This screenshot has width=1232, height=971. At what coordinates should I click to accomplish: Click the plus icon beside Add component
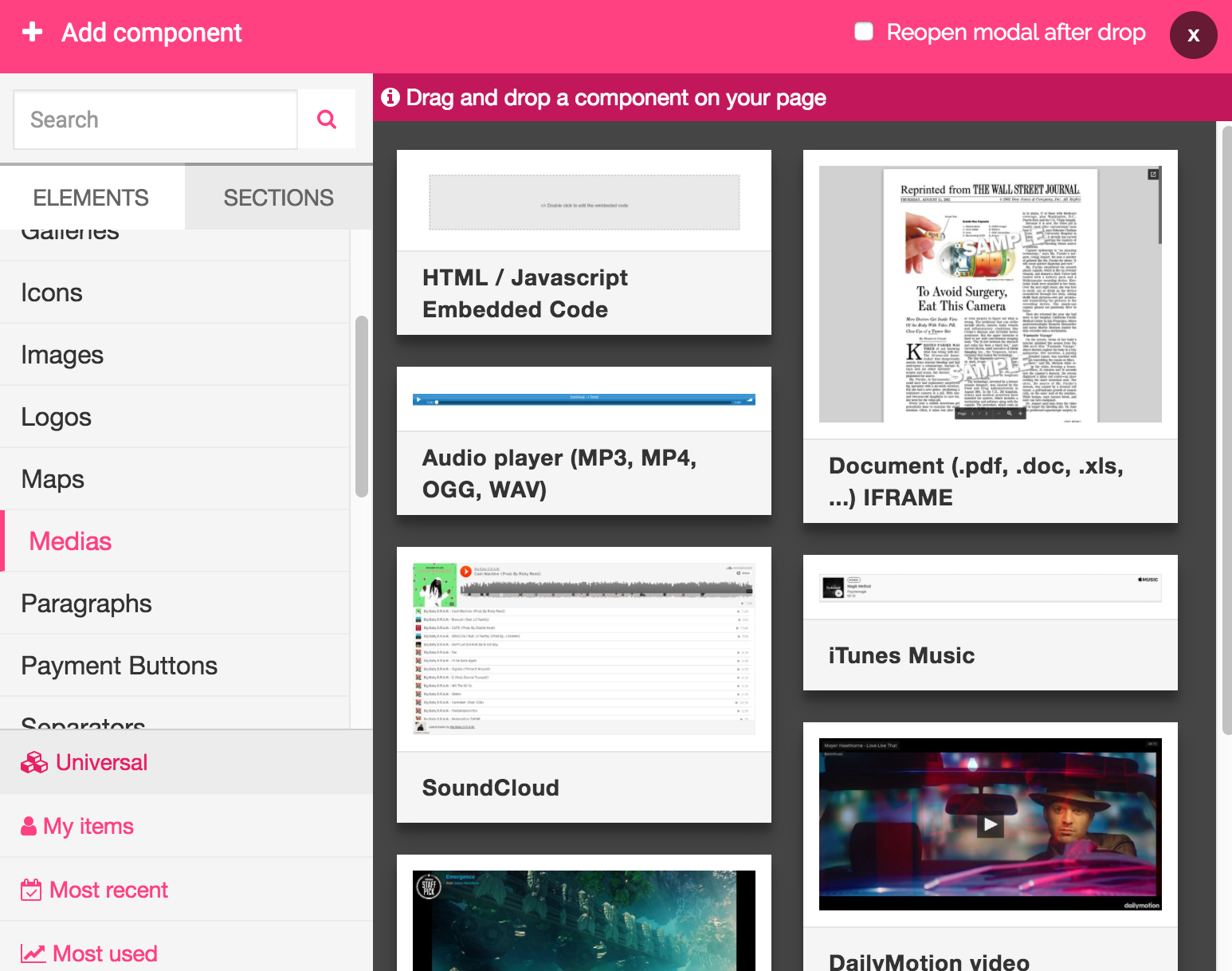[x=33, y=32]
